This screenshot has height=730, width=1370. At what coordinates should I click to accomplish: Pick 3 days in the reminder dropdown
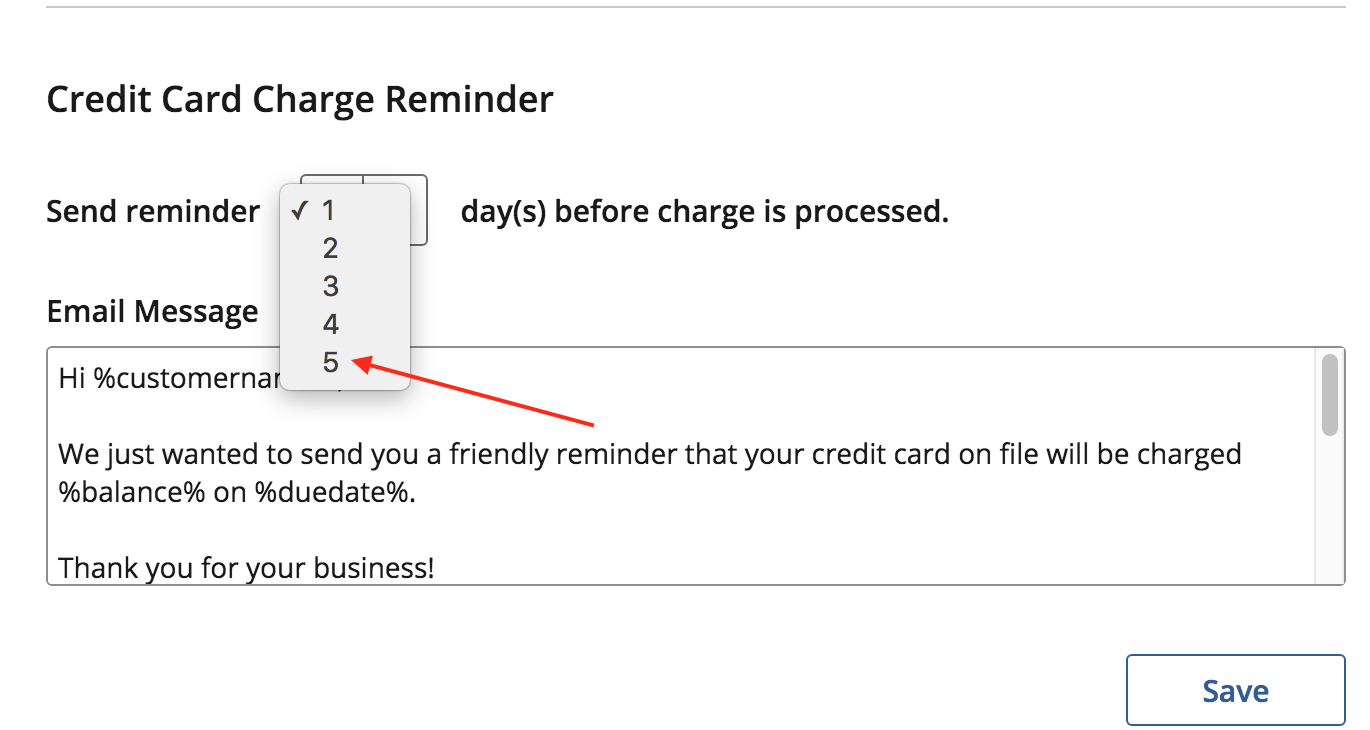[x=331, y=286]
